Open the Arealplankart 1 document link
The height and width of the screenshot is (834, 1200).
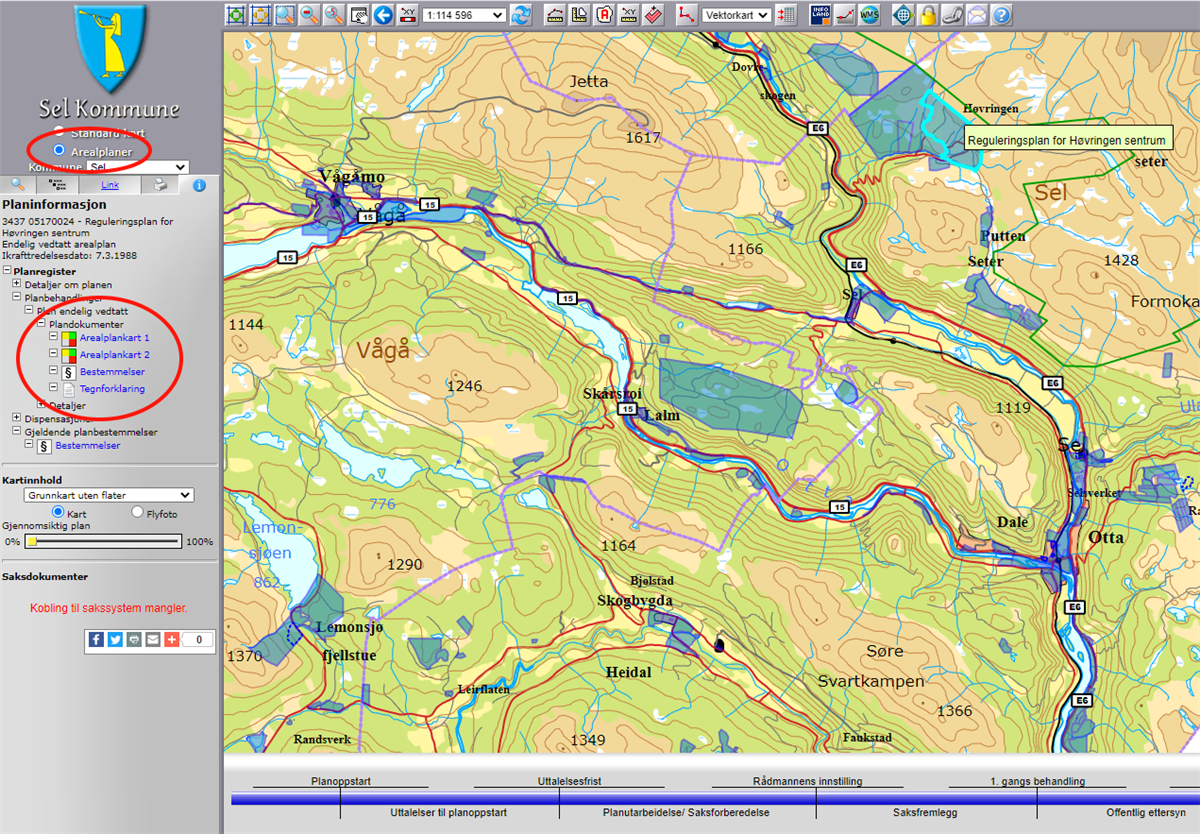(x=114, y=338)
